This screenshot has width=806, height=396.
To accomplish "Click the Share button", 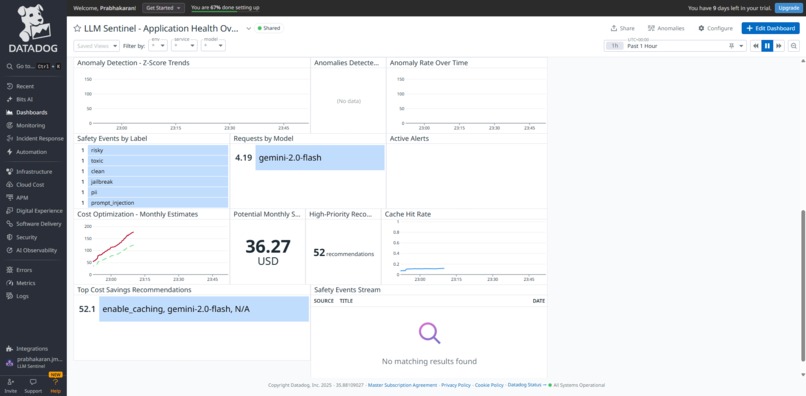I will pyautogui.click(x=622, y=28).
